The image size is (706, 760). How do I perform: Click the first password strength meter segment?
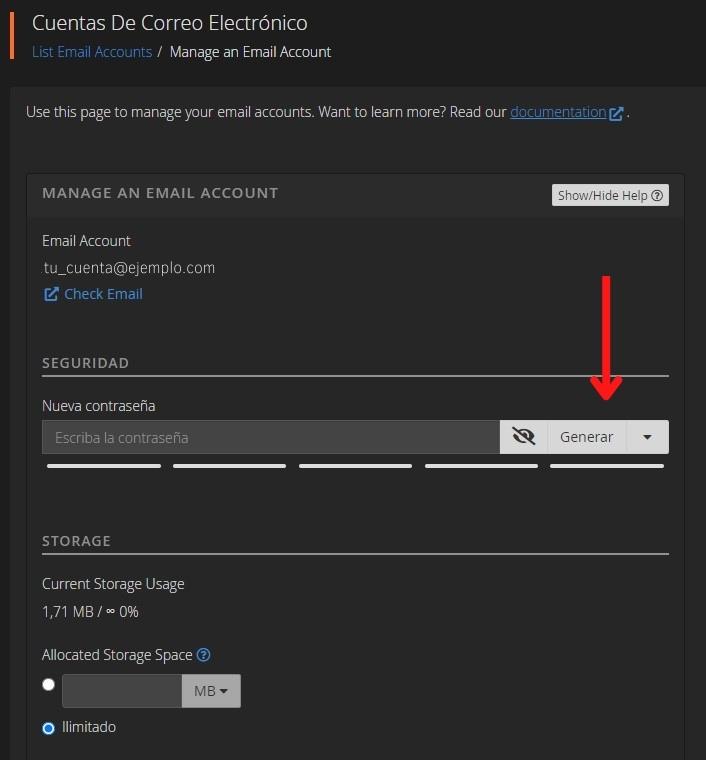coord(103,466)
